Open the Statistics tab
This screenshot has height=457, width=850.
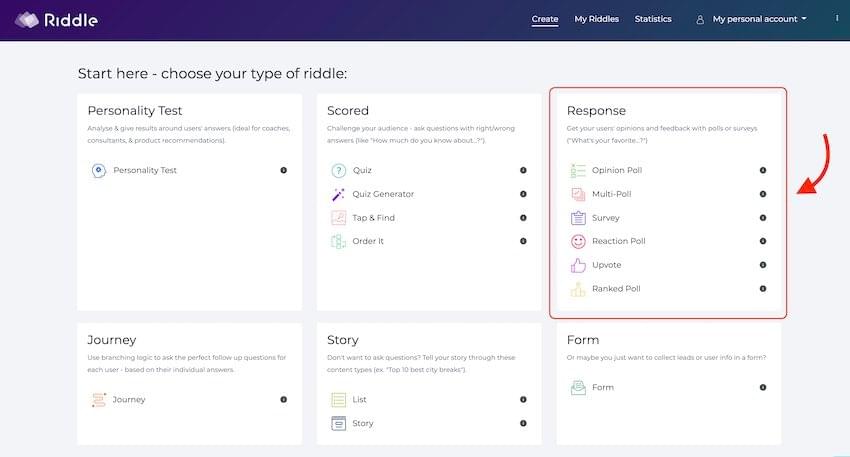[x=653, y=19]
